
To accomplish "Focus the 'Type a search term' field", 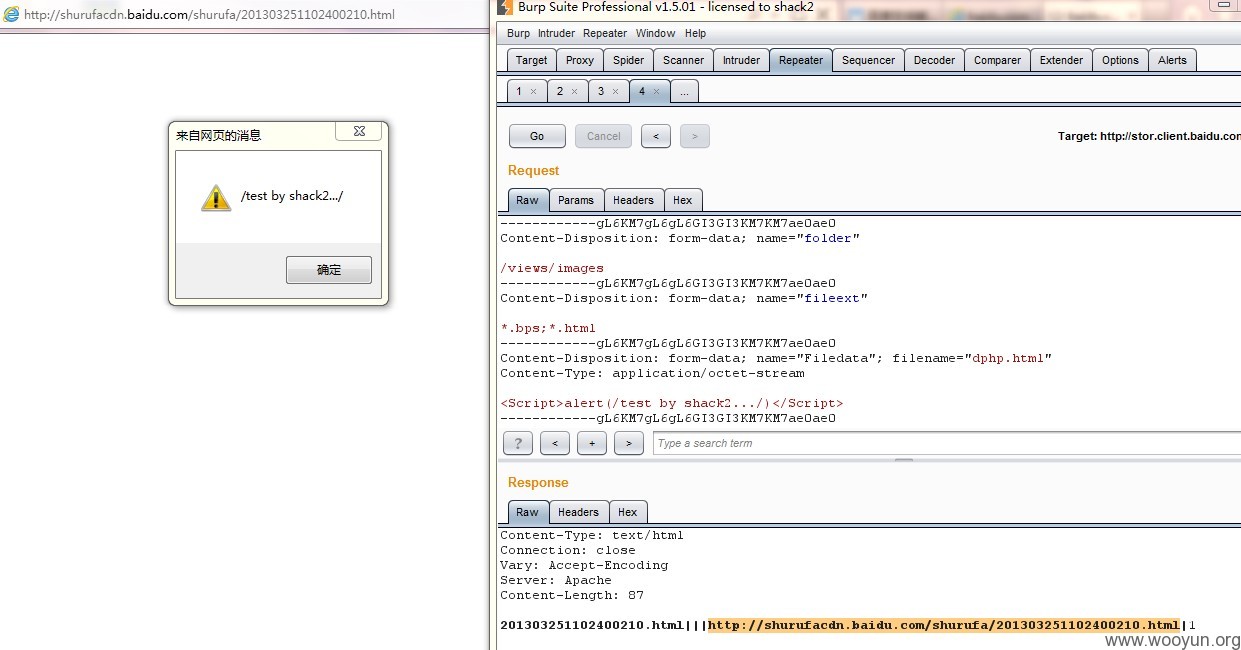I will (946, 443).
